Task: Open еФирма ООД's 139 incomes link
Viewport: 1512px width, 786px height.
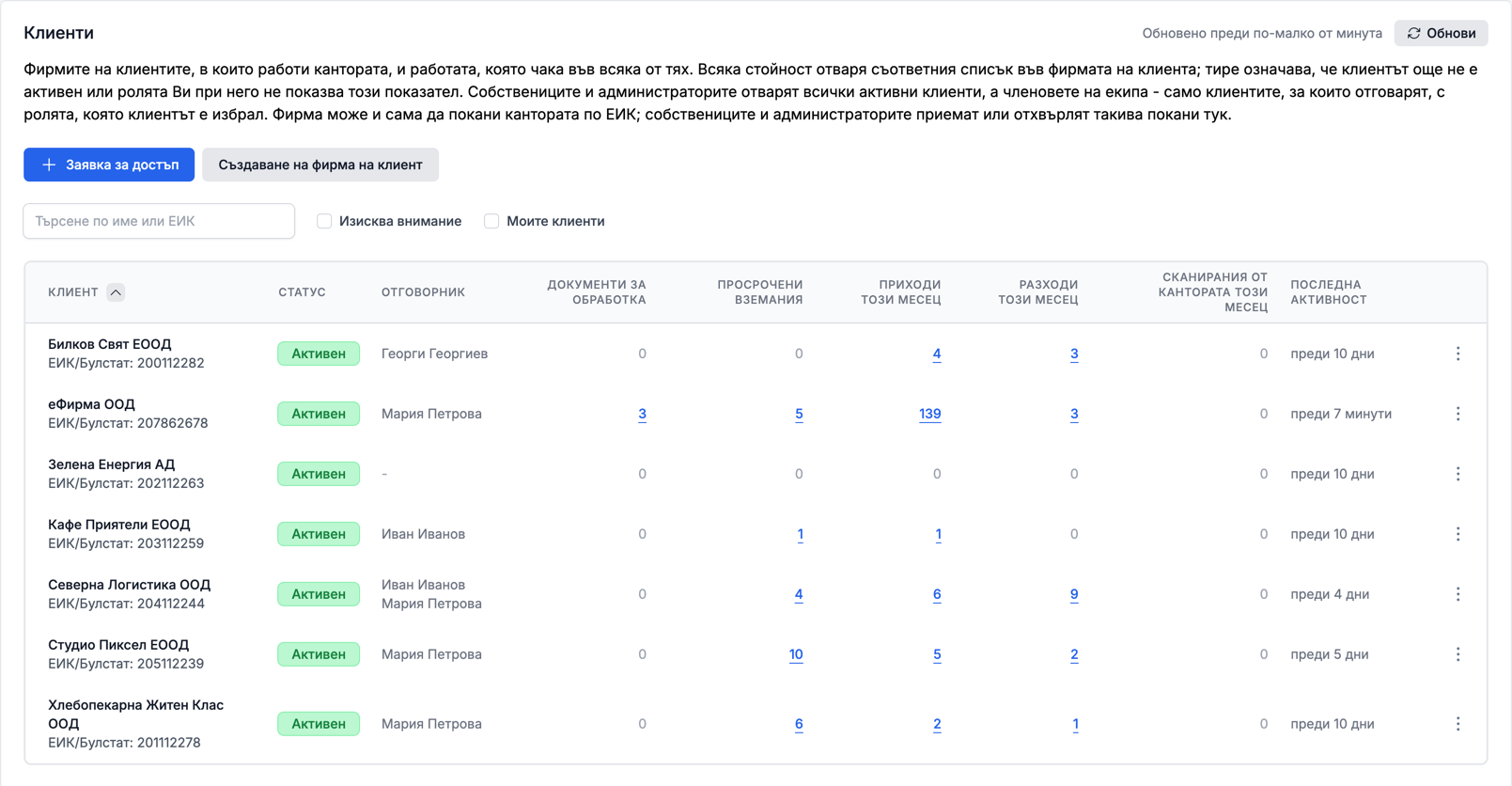Action: pyautogui.click(x=929, y=414)
